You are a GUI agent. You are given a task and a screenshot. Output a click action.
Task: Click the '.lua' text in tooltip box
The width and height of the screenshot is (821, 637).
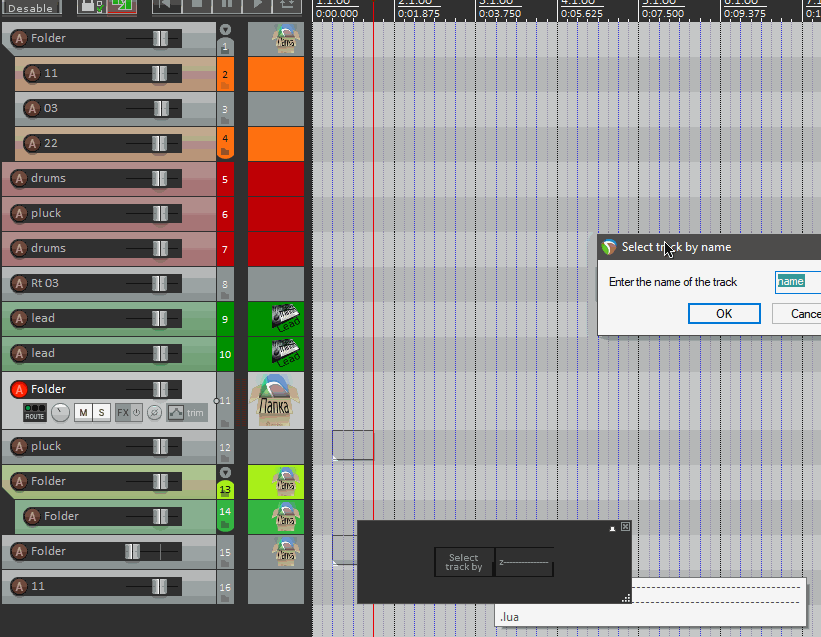point(509,617)
